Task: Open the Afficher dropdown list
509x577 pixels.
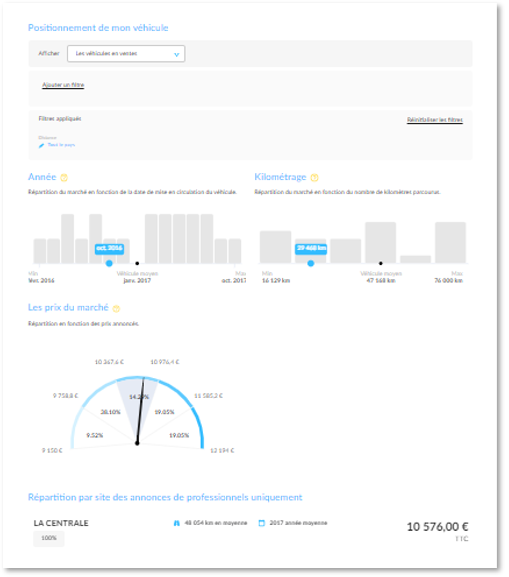Action: 126,54
